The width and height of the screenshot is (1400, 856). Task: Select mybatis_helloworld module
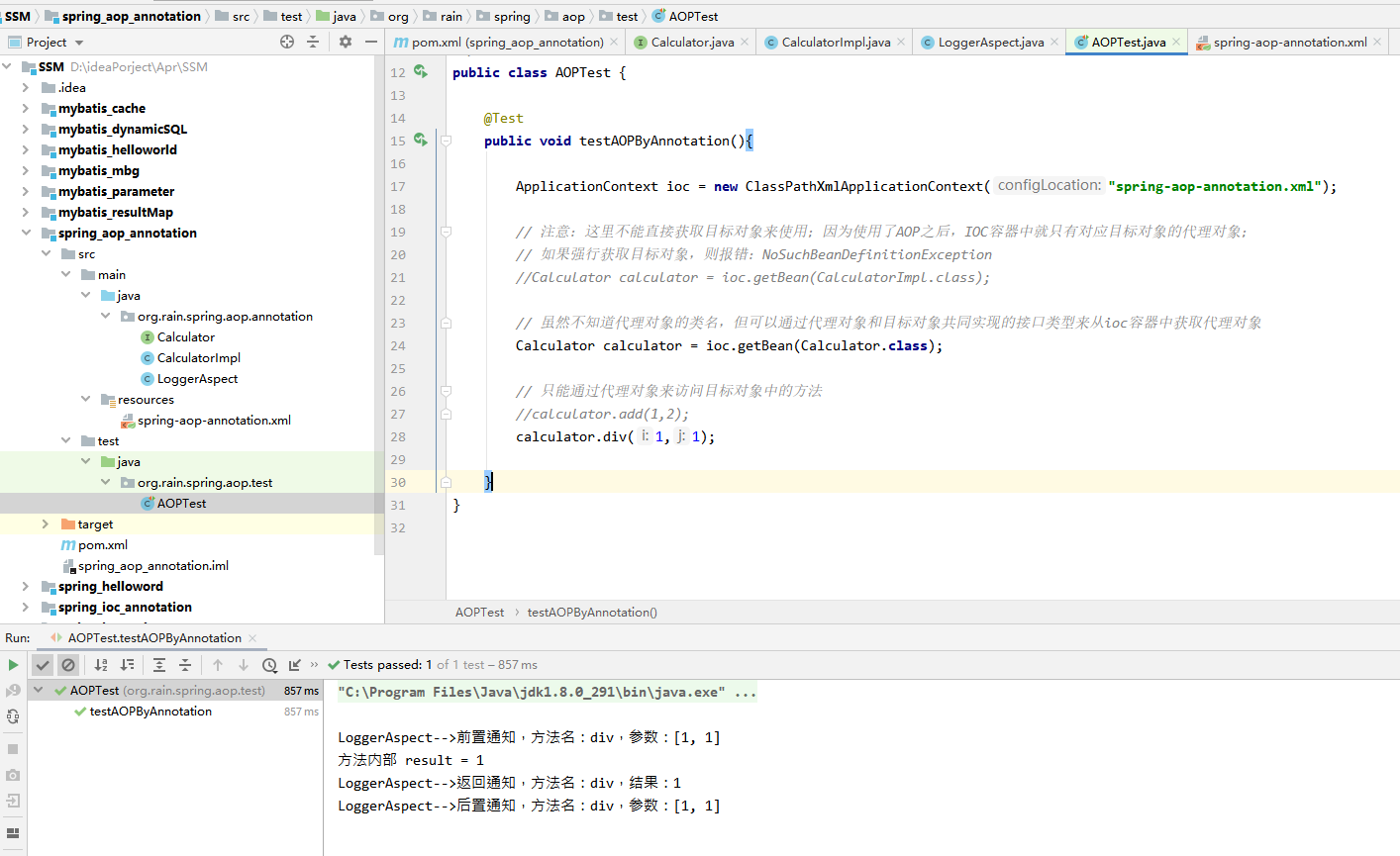tap(118, 150)
